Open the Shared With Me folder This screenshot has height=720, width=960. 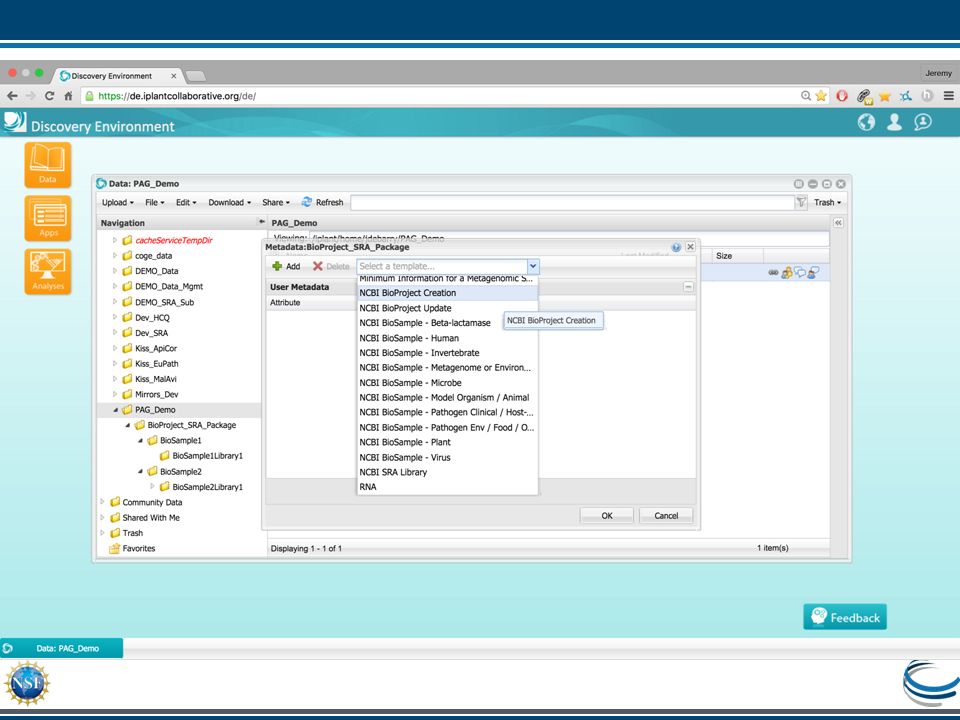[x=151, y=517]
